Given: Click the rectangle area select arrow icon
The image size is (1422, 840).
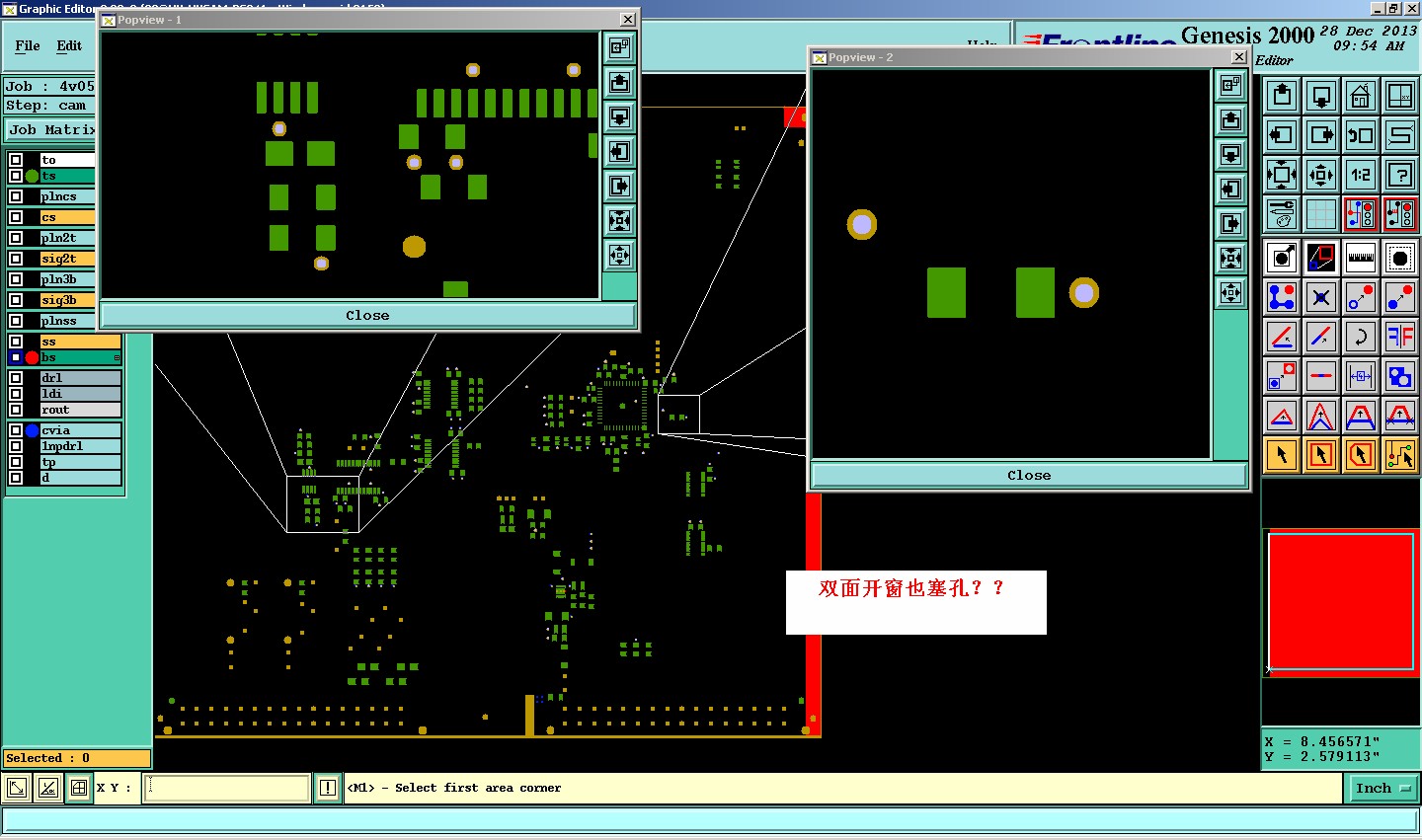Looking at the screenshot, I should 1321,455.
